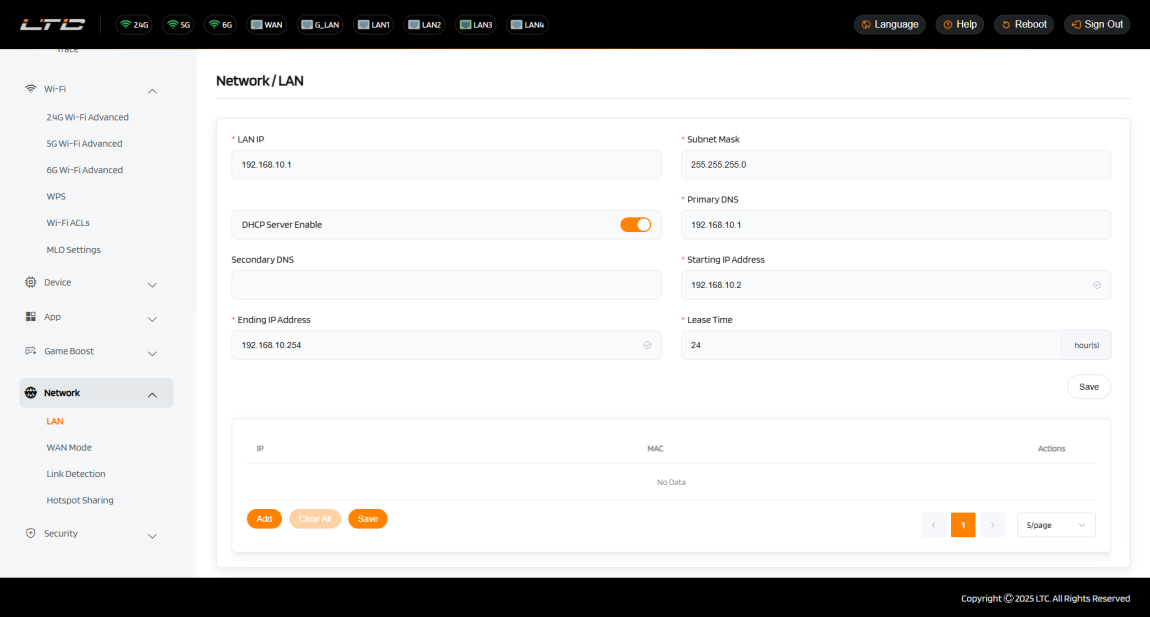Expand the Device sidebar section
The height and width of the screenshot is (617, 1150).
(152, 284)
